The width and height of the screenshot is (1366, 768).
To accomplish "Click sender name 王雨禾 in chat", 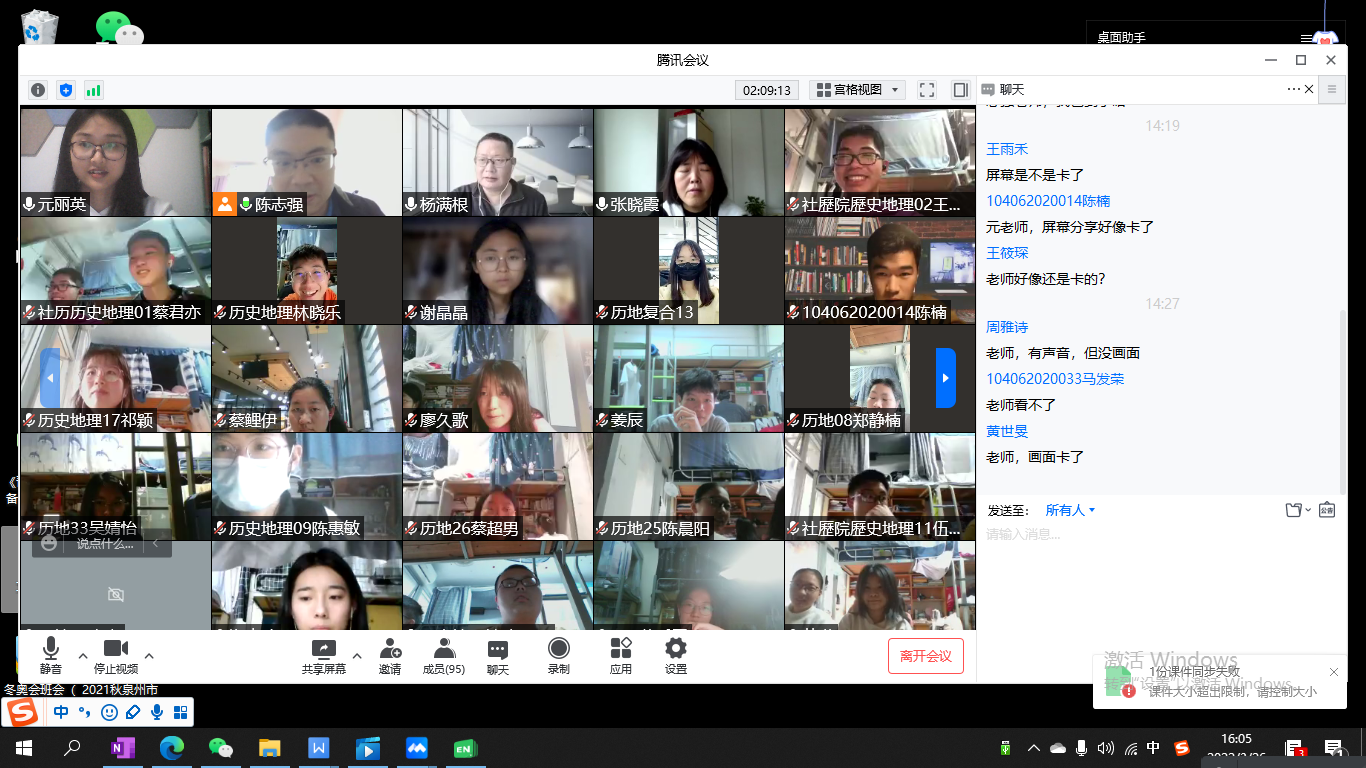I will click(x=1007, y=149).
